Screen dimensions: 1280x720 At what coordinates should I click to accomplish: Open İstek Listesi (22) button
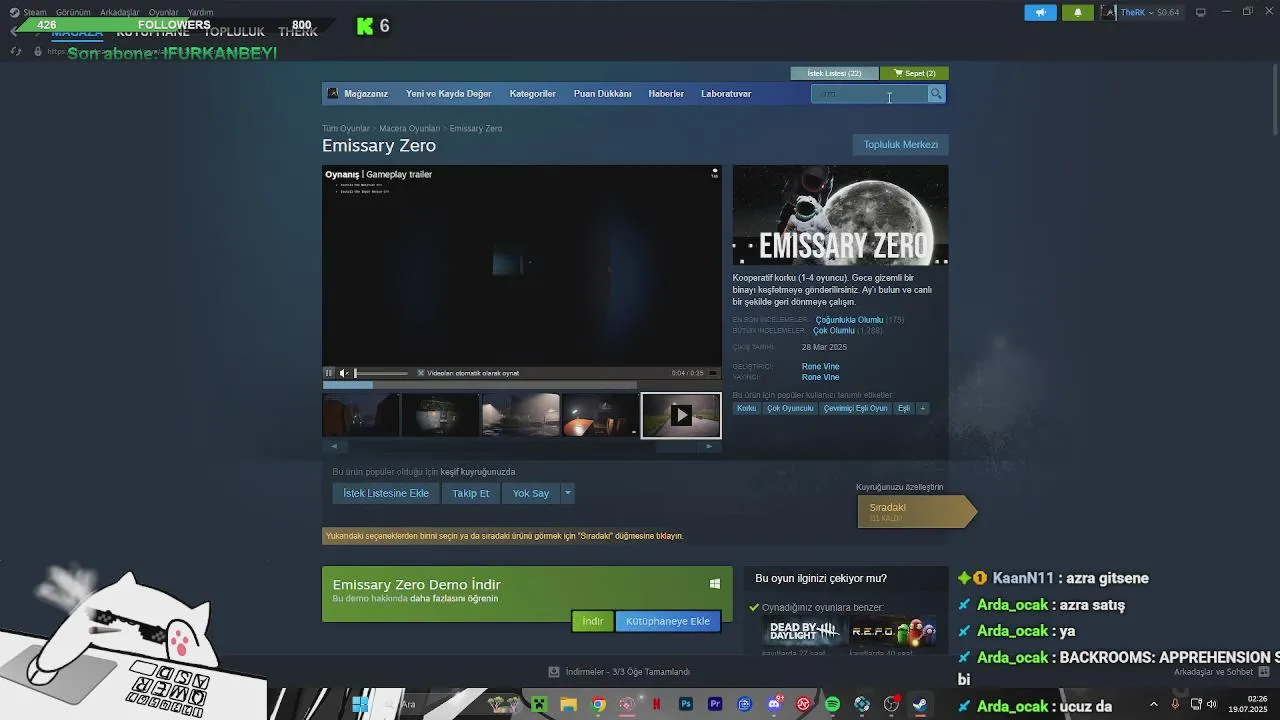tap(834, 73)
